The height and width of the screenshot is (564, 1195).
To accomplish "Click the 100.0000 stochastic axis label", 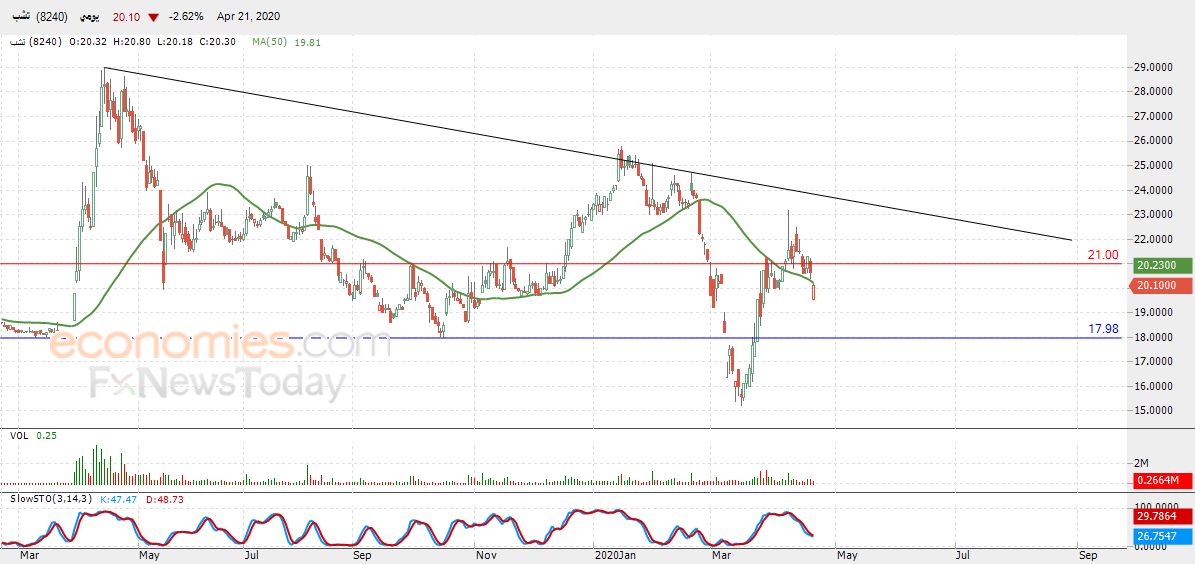I will coord(1156,507).
